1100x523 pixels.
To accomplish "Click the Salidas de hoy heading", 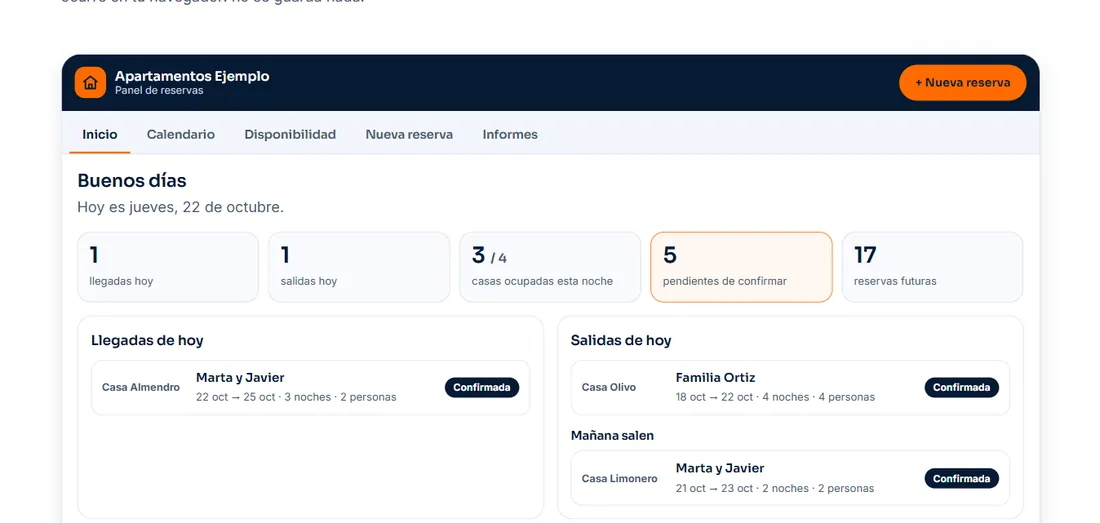I will (621, 341).
